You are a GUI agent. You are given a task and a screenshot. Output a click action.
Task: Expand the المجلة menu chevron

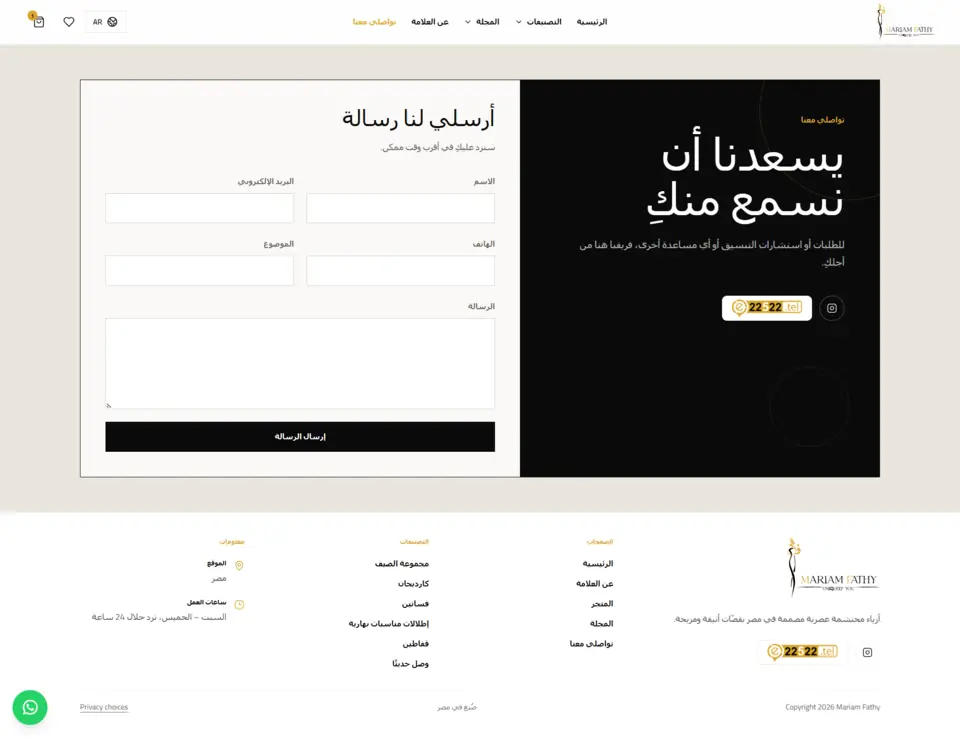coord(468,22)
